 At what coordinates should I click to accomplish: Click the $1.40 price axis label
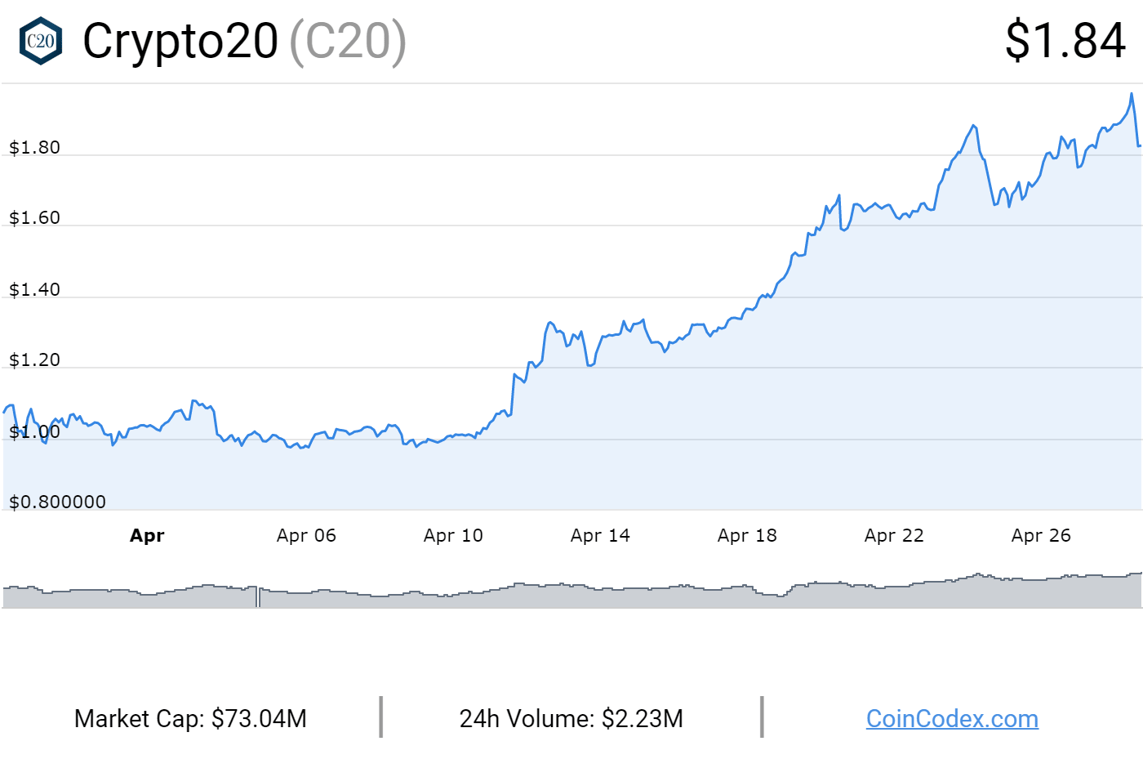pyautogui.click(x=35, y=290)
